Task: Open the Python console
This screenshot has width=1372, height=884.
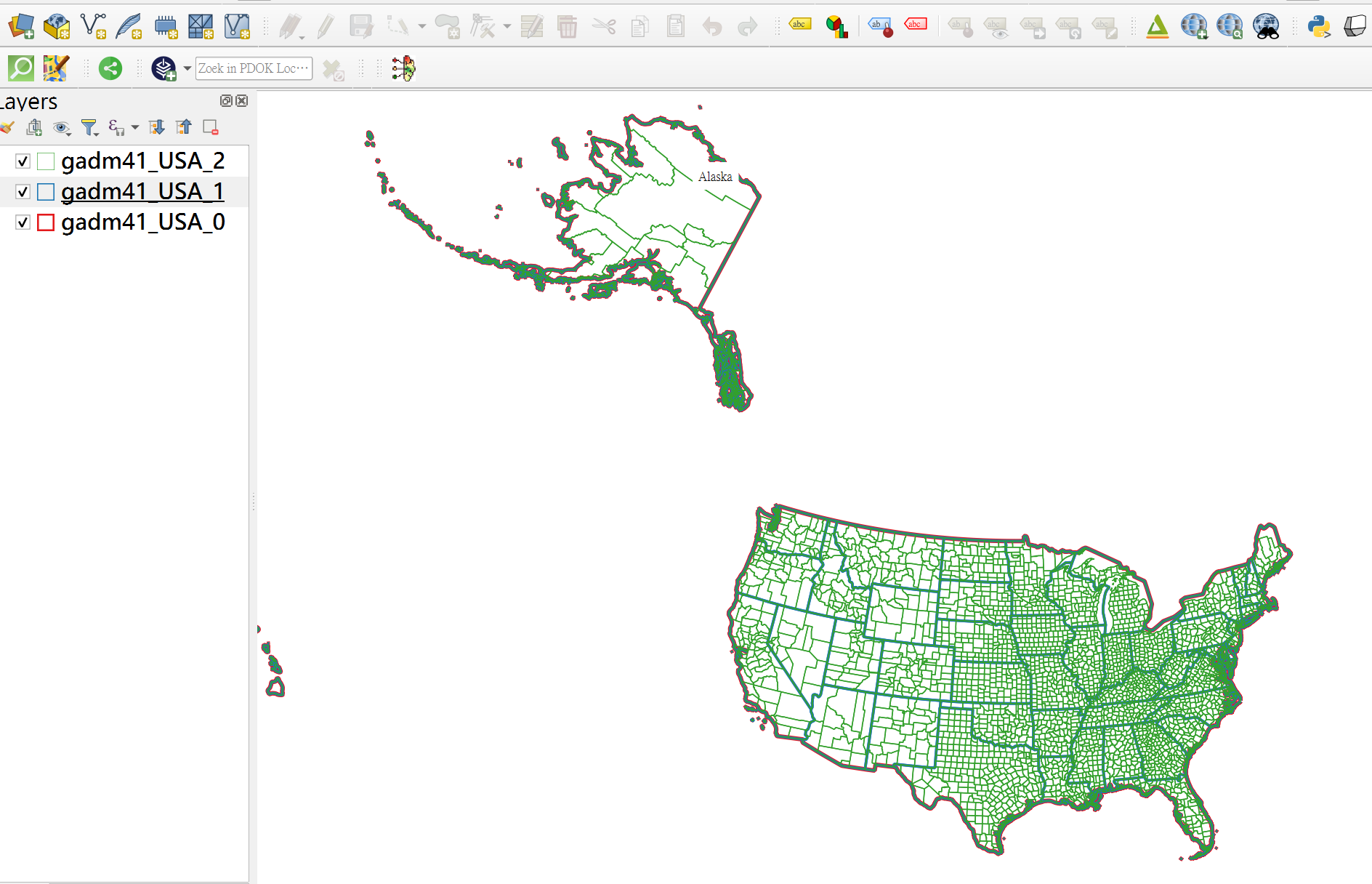Action: [x=1318, y=27]
